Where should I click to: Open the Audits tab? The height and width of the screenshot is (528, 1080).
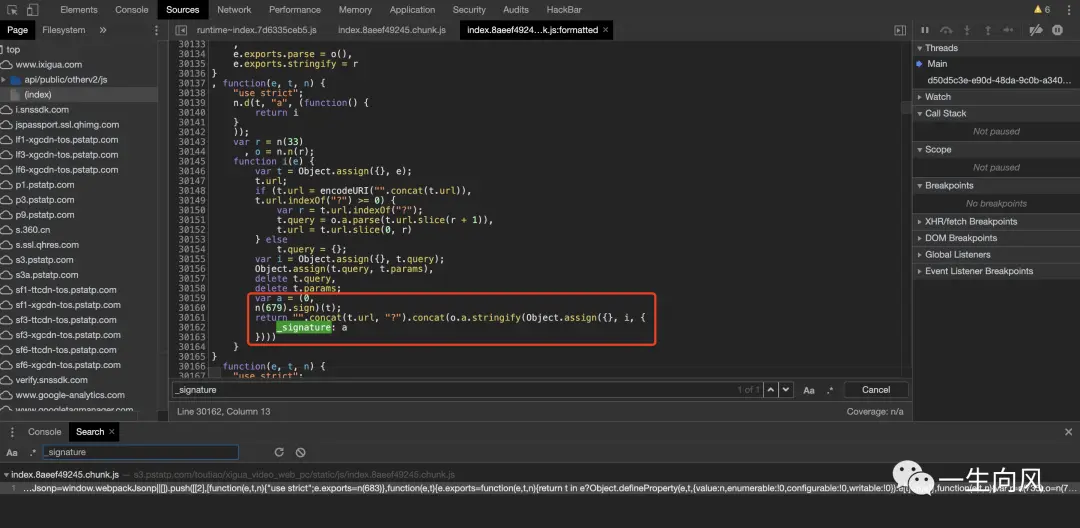point(516,10)
